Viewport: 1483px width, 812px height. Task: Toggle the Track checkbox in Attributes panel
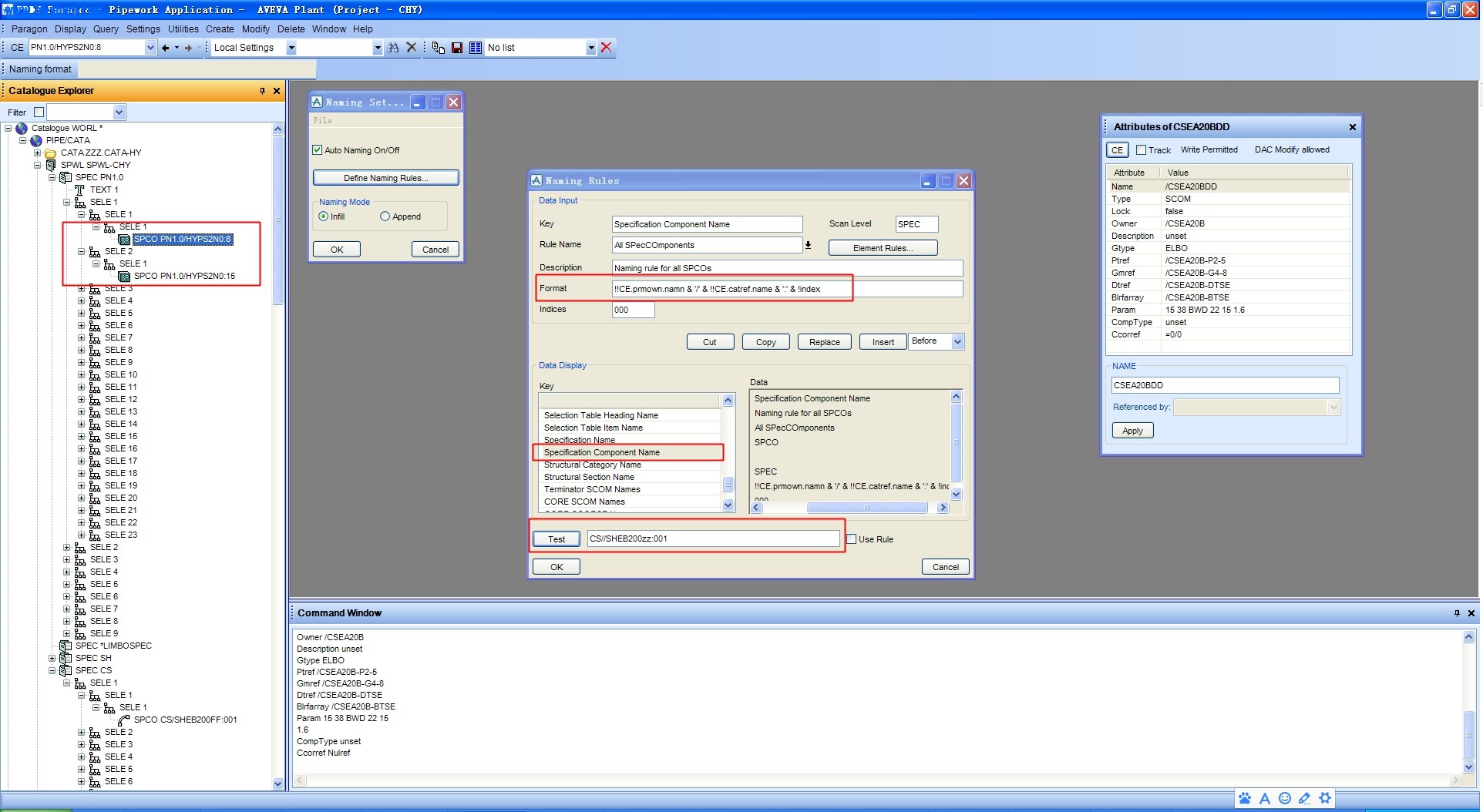coord(1142,150)
